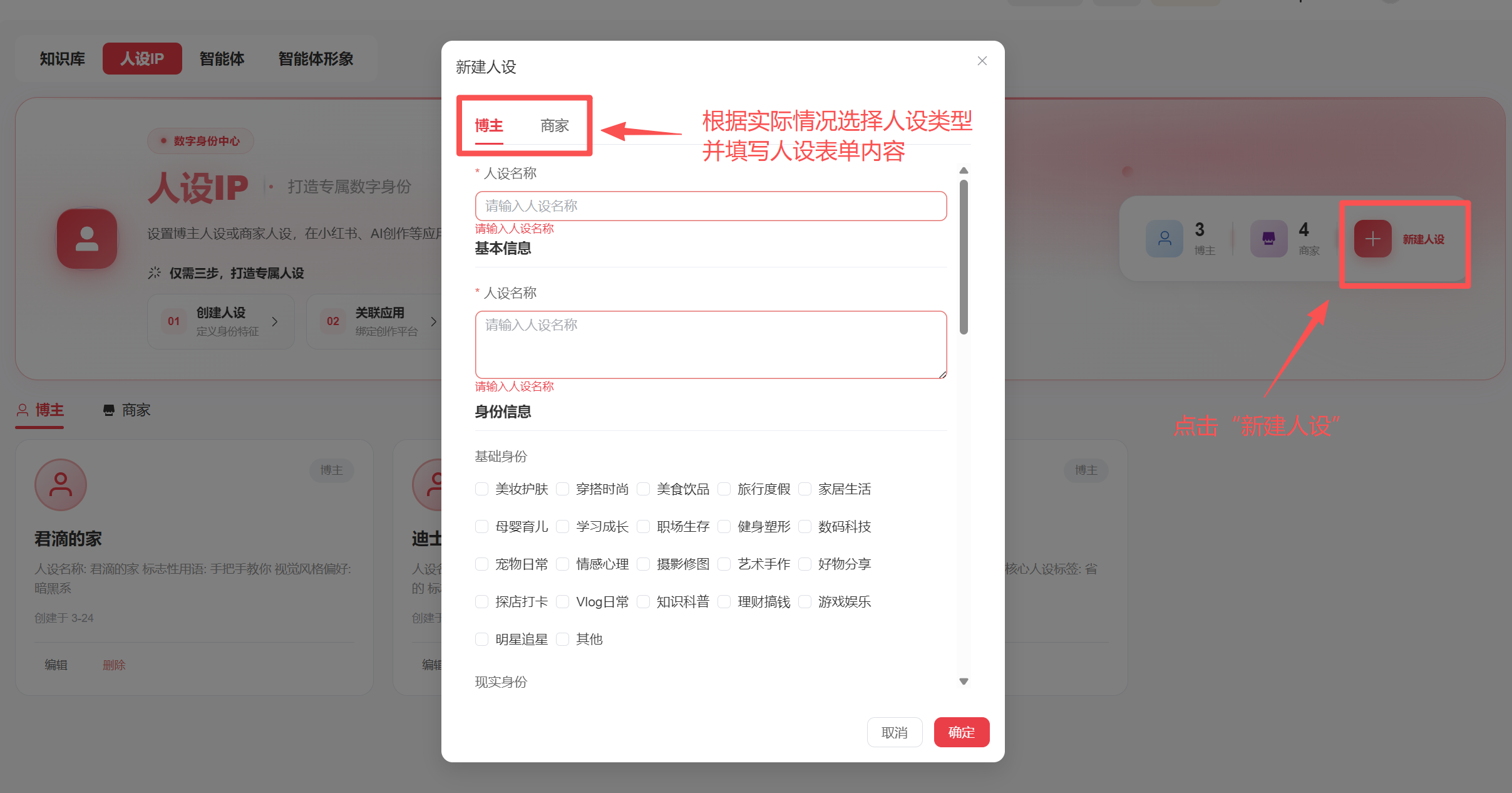Expand the 关联应用 step via its chevron
Image resolution: width=1512 pixels, height=793 pixels.
(x=434, y=321)
